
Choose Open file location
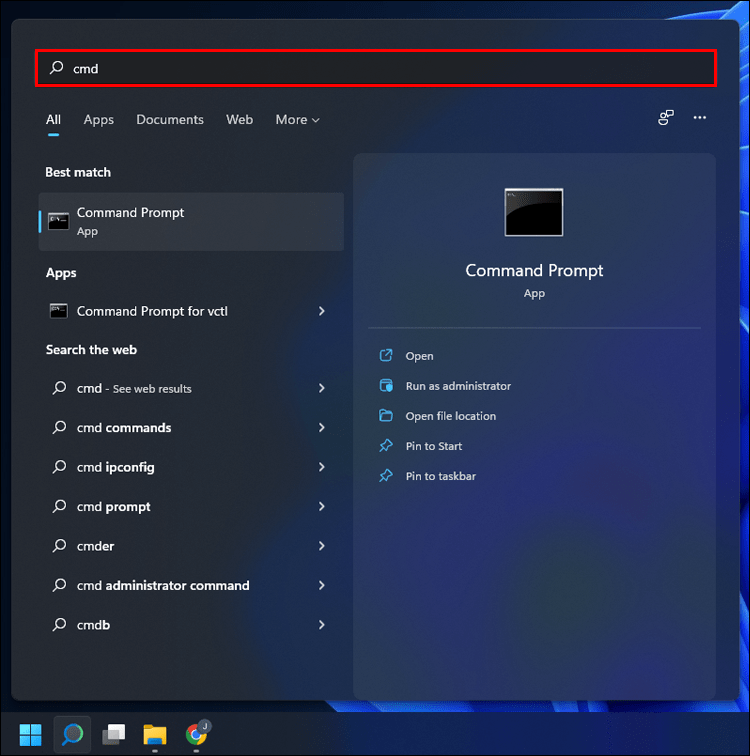(x=451, y=416)
